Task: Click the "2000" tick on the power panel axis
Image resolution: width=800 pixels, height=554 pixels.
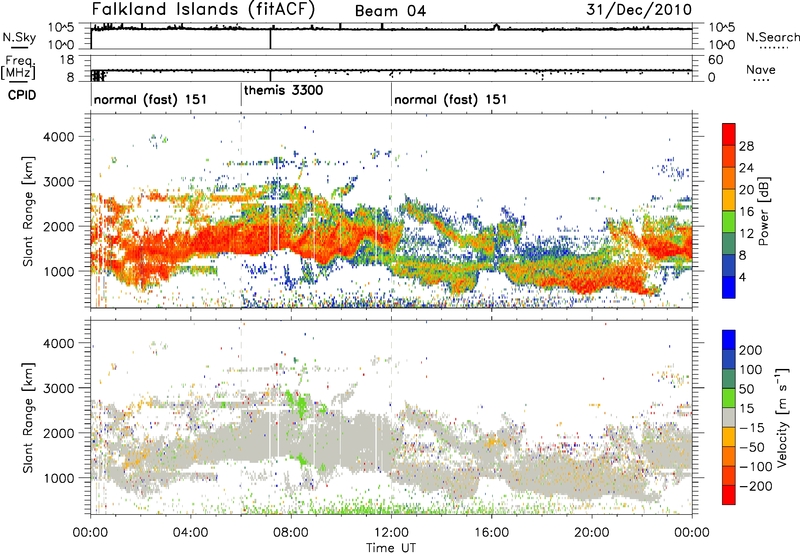Action: coord(59,226)
